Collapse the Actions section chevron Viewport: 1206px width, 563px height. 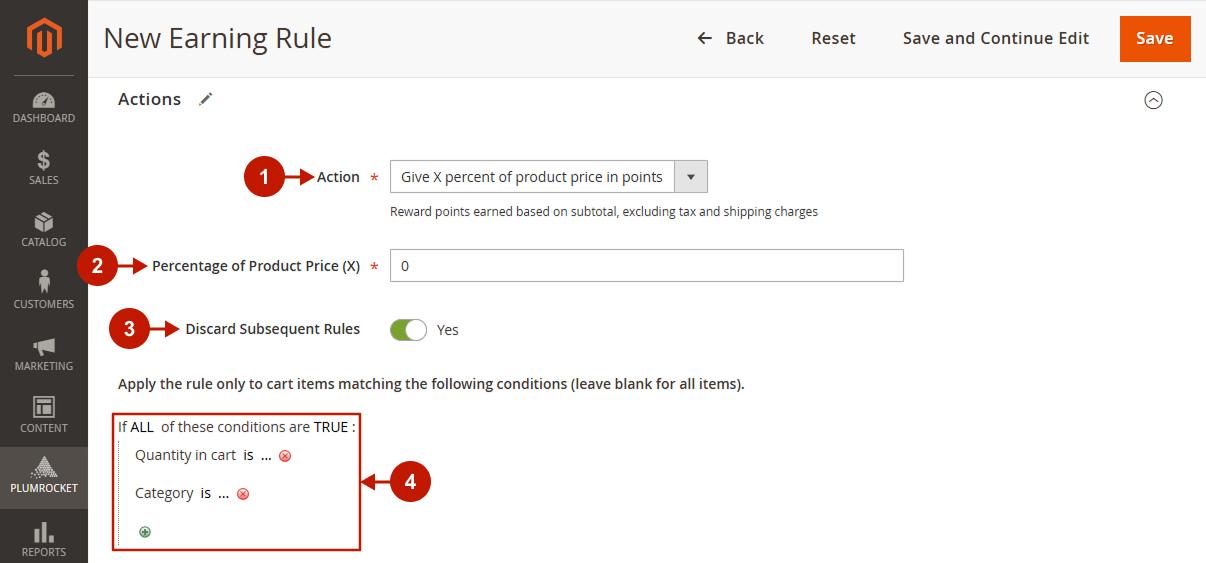[1153, 100]
